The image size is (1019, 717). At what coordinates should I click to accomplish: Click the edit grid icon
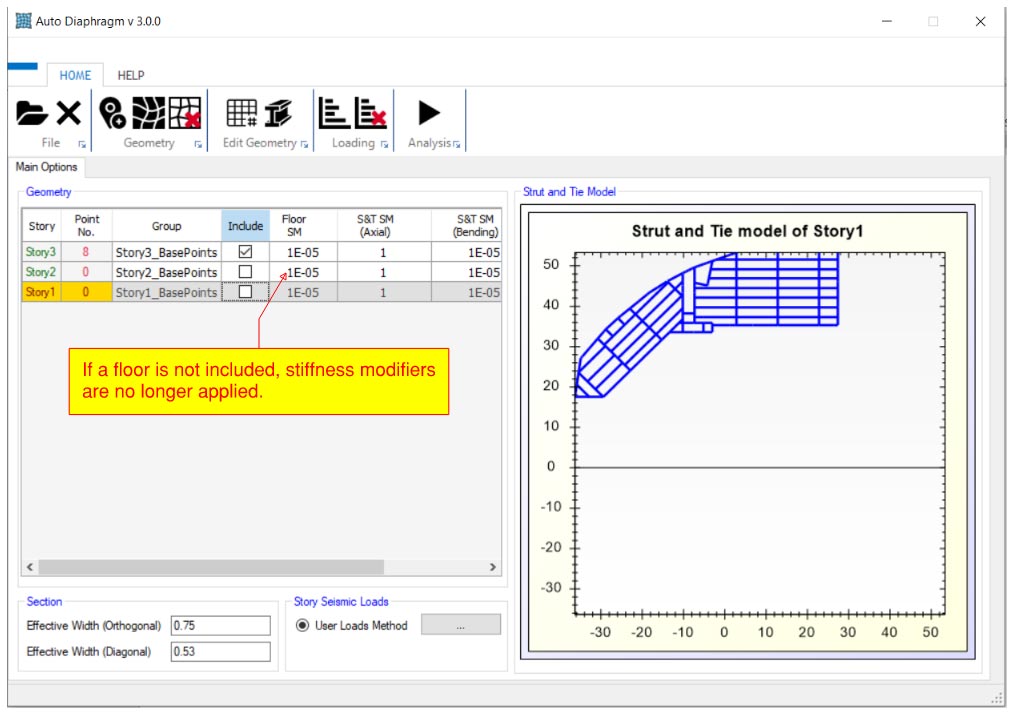pos(241,113)
